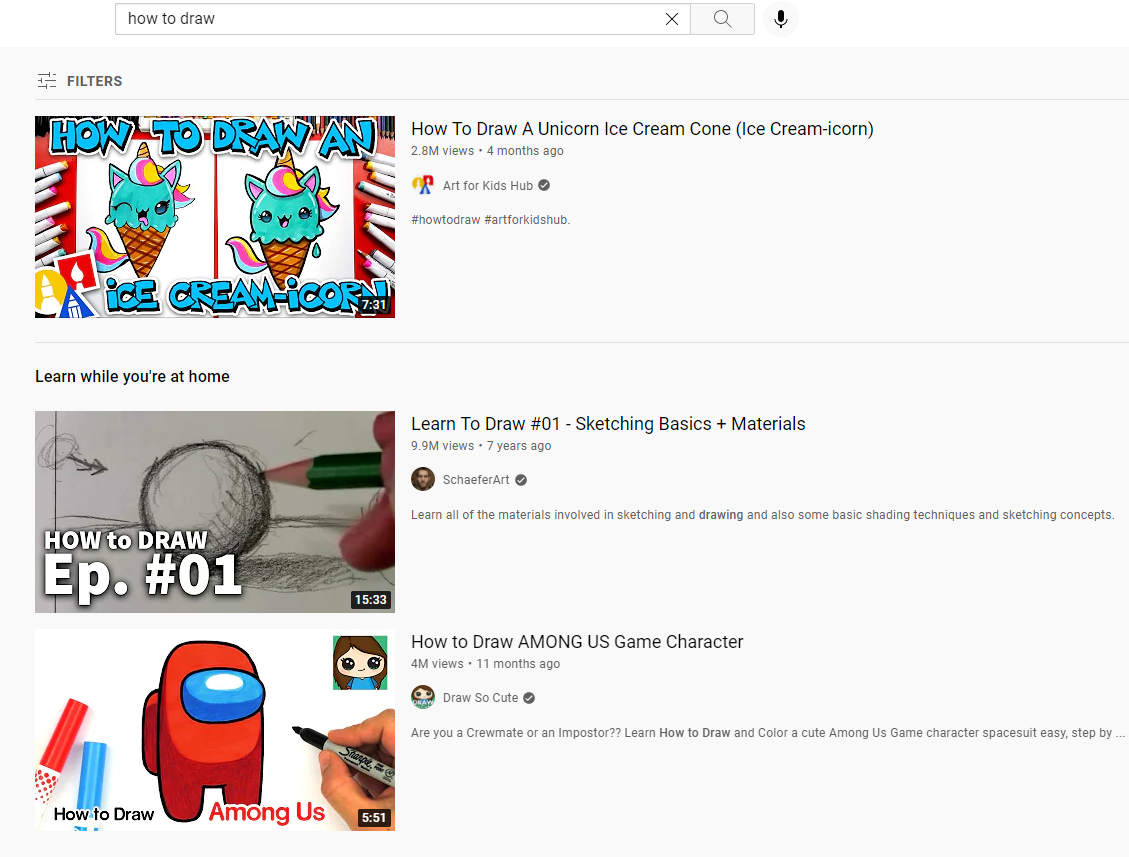
Task: Open the FILTERS menu label
Action: tap(94, 81)
